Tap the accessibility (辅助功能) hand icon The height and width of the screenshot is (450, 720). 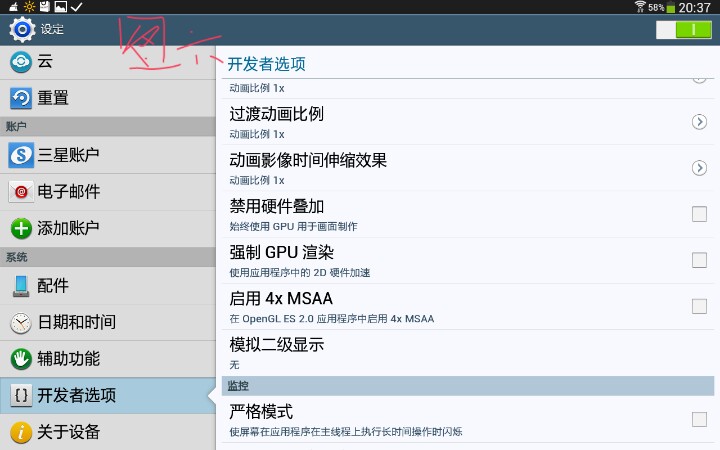click(x=21, y=358)
